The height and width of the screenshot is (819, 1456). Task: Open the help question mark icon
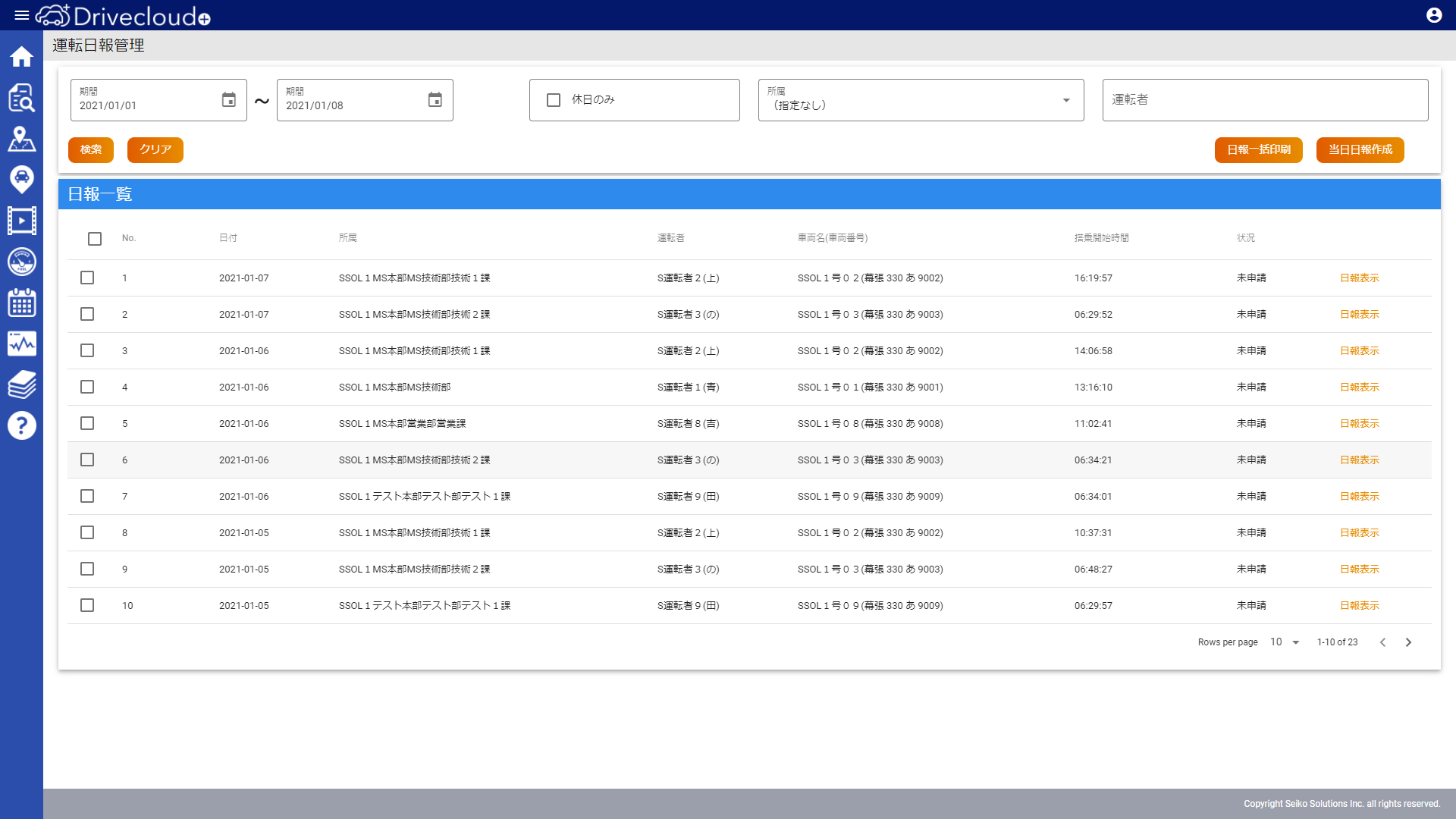[21, 425]
